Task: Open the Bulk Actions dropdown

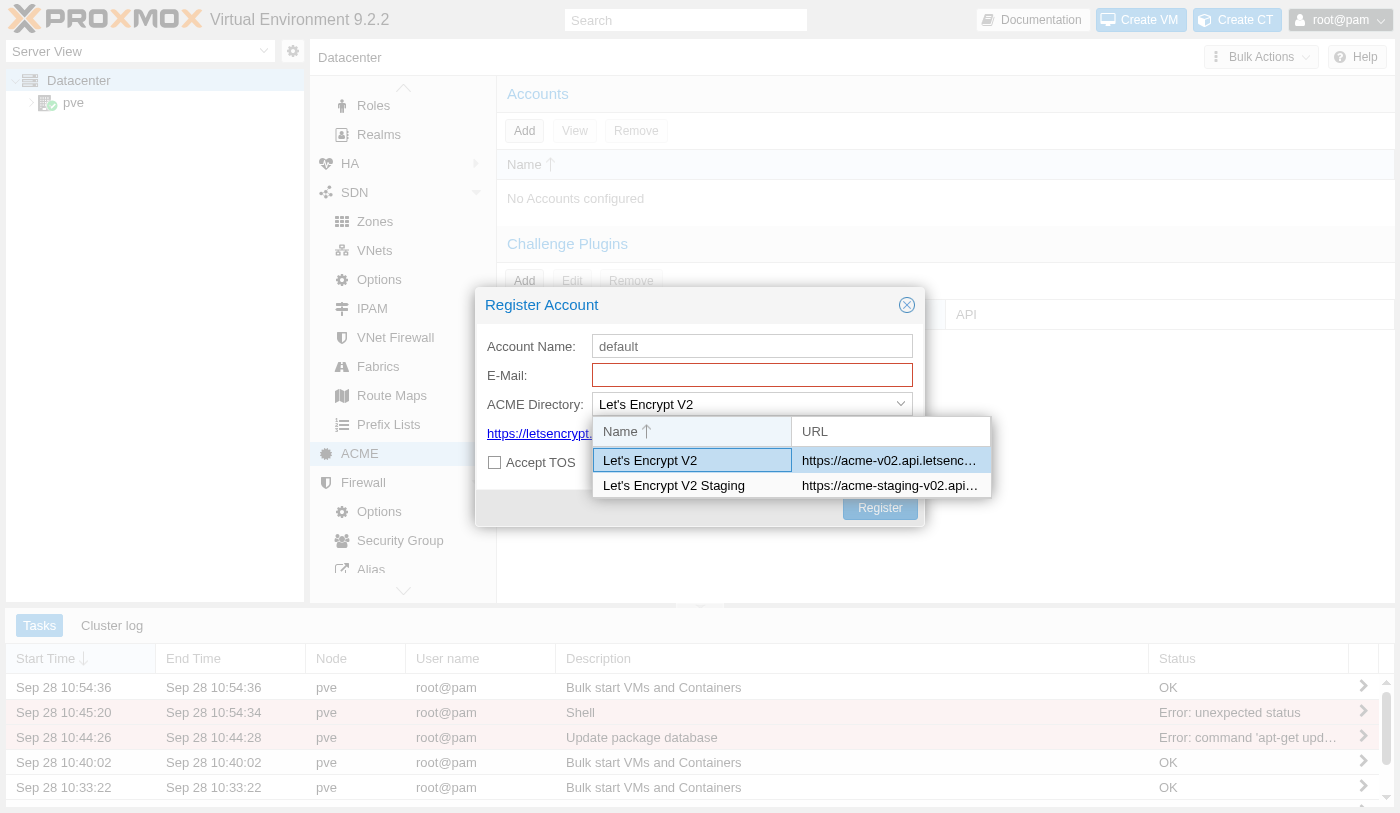Action: point(1261,57)
